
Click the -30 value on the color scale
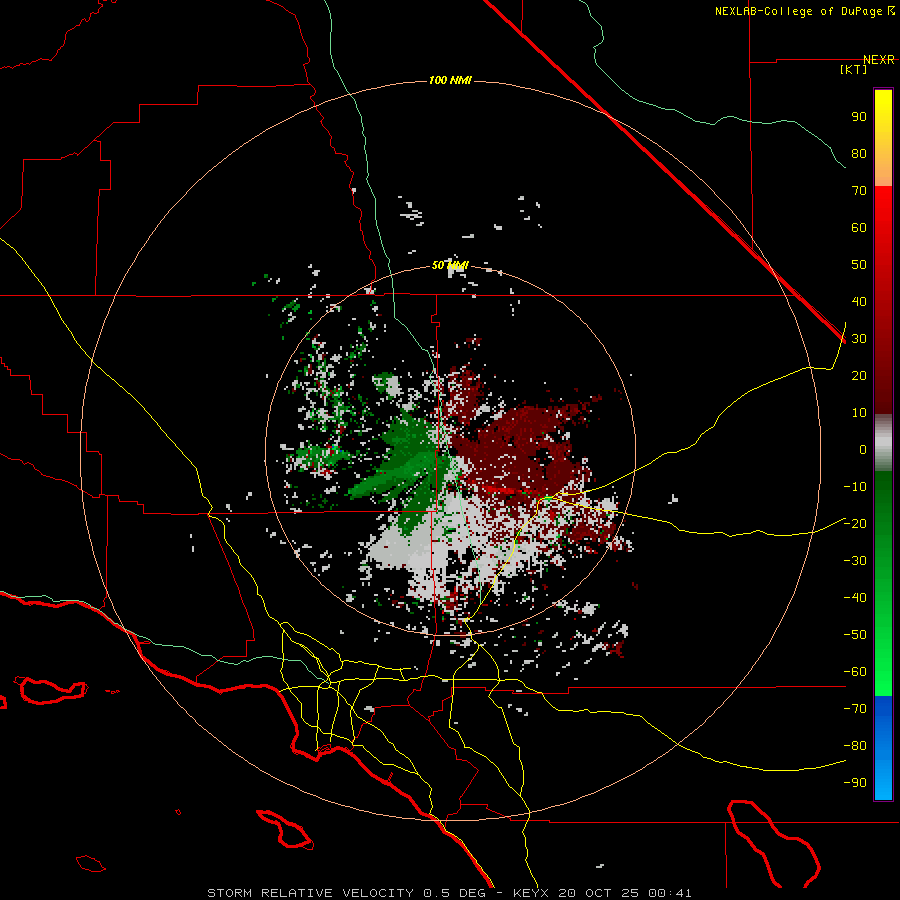point(855,561)
